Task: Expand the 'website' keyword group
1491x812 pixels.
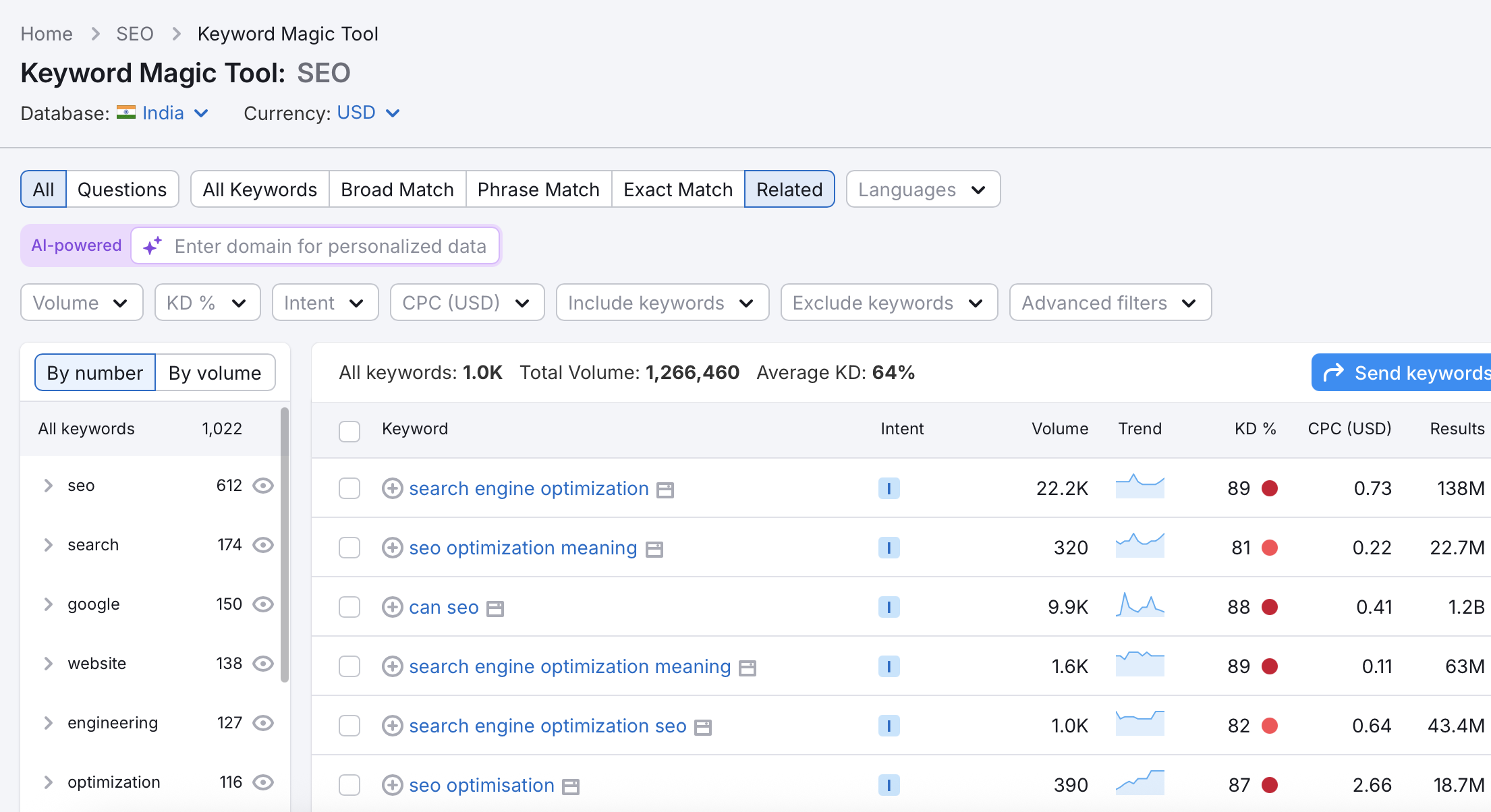Action: (48, 664)
